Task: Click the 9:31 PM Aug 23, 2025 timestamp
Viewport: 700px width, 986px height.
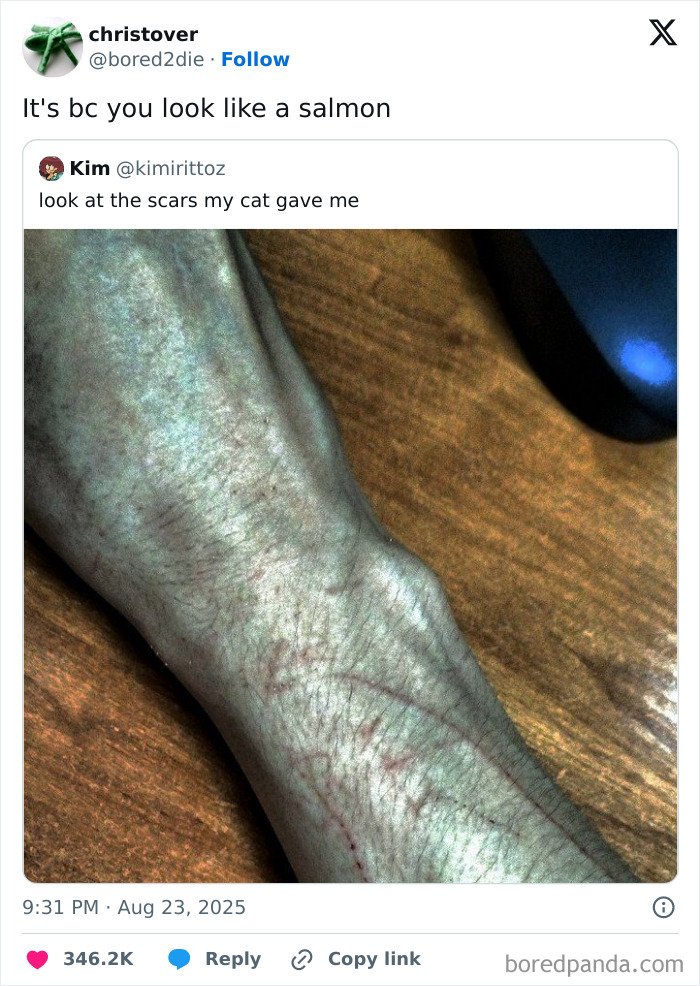Action: click(x=134, y=907)
